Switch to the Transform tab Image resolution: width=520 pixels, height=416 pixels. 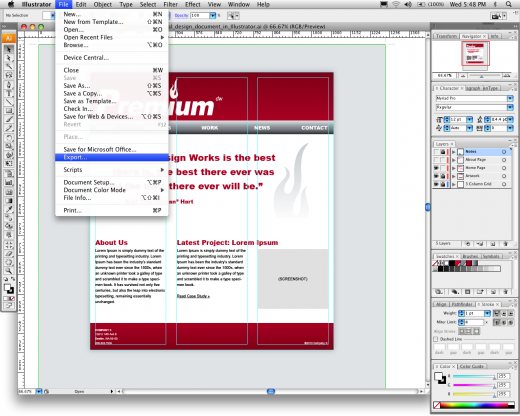pos(446,36)
